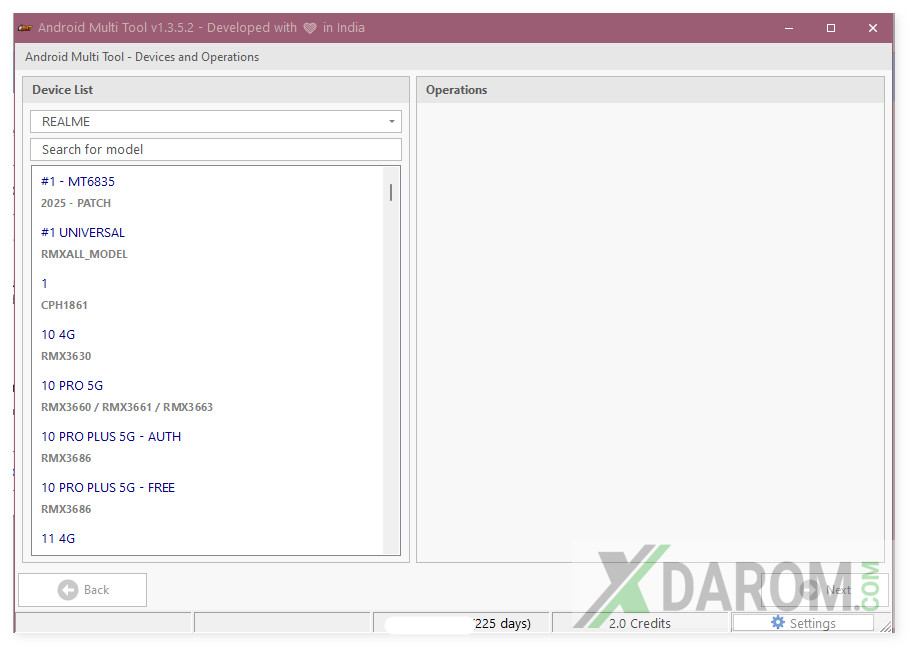Select the 10 4G RMX3630 entry

pyautogui.click(x=66, y=345)
